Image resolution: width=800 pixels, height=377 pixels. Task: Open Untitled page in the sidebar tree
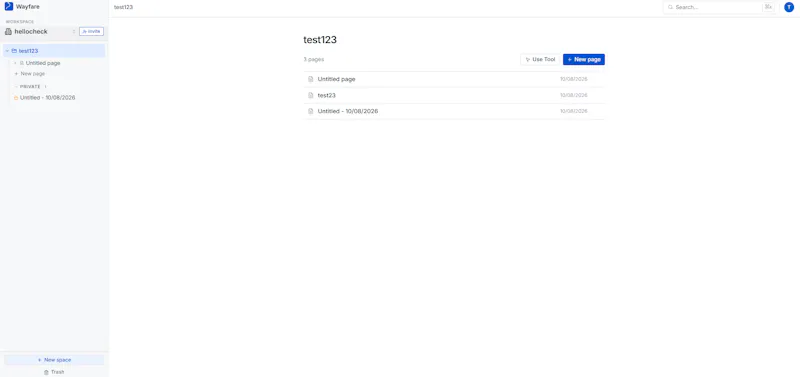pyautogui.click(x=43, y=63)
